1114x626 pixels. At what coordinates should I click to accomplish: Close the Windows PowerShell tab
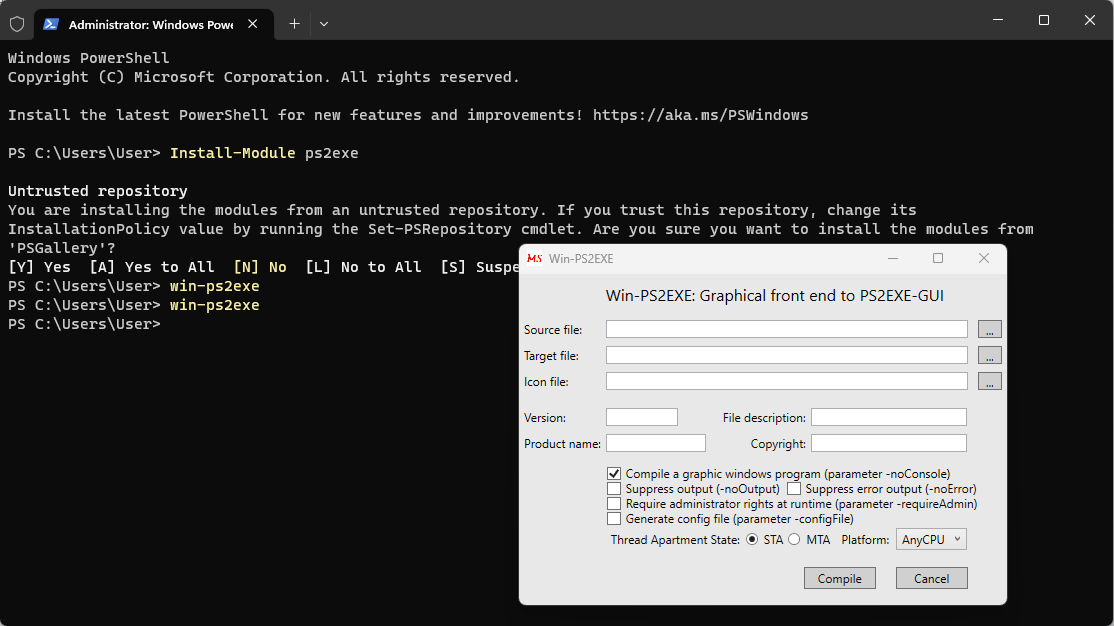(x=252, y=24)
